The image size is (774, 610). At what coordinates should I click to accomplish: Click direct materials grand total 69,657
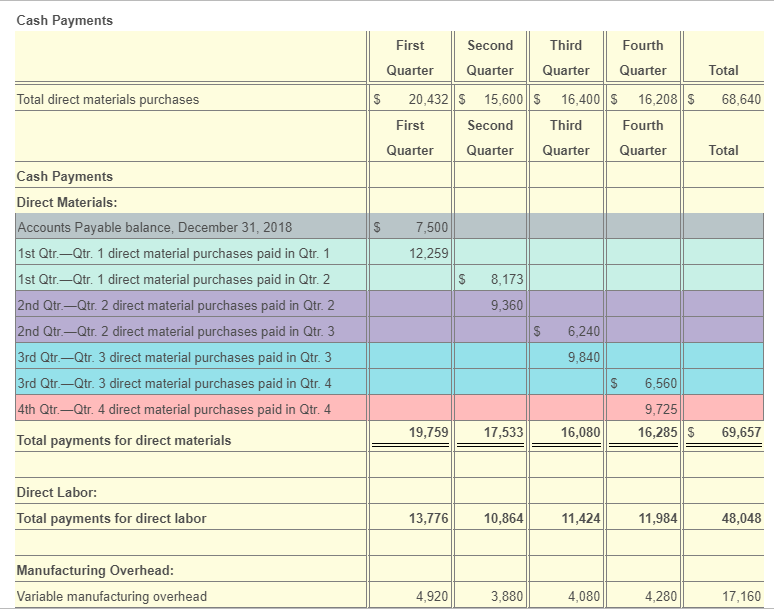[741, 432]
